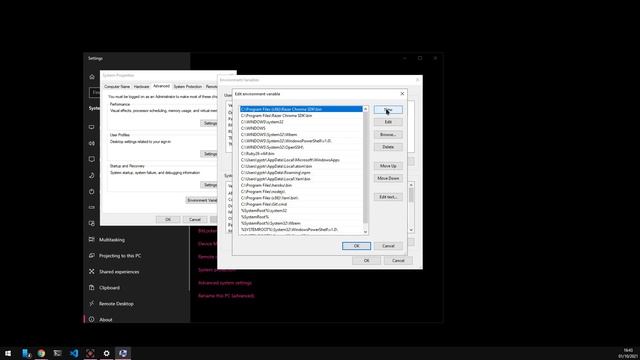Select the %SystemRoot%\System32\Wbem entry
The width and height of the screenshot is (640, 360).
(301, 223)
